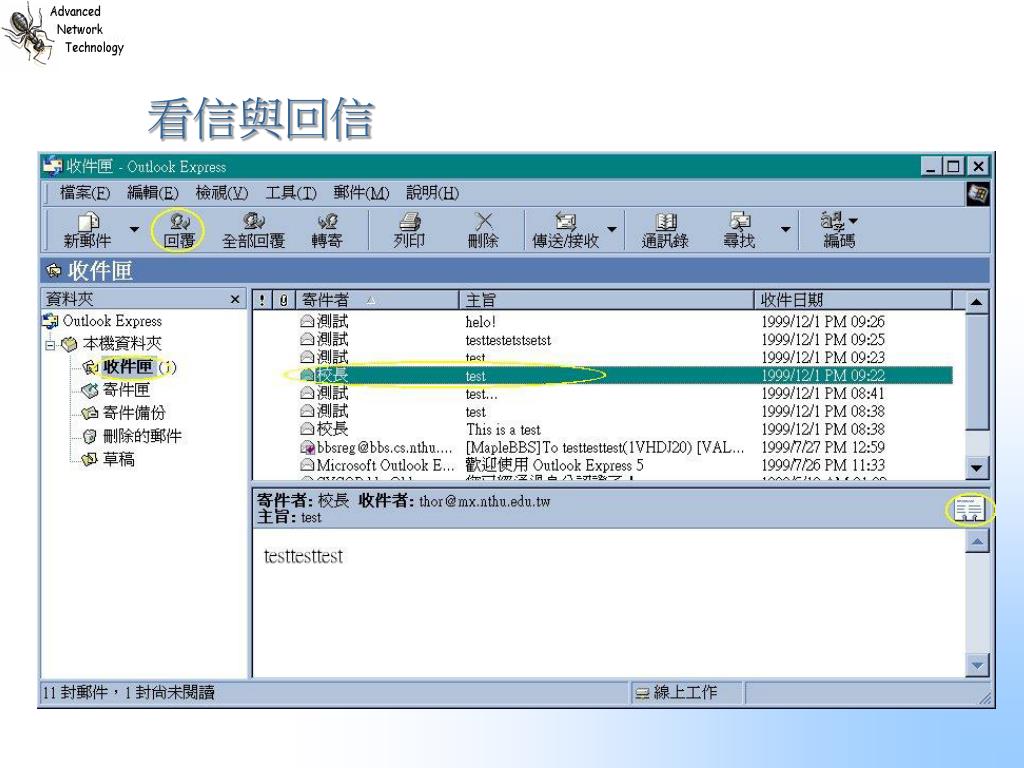This screenshot has height=768, width=1024.
Task: Select the 寄件匣 outbox folder
Action: click(x=126, y=390)
